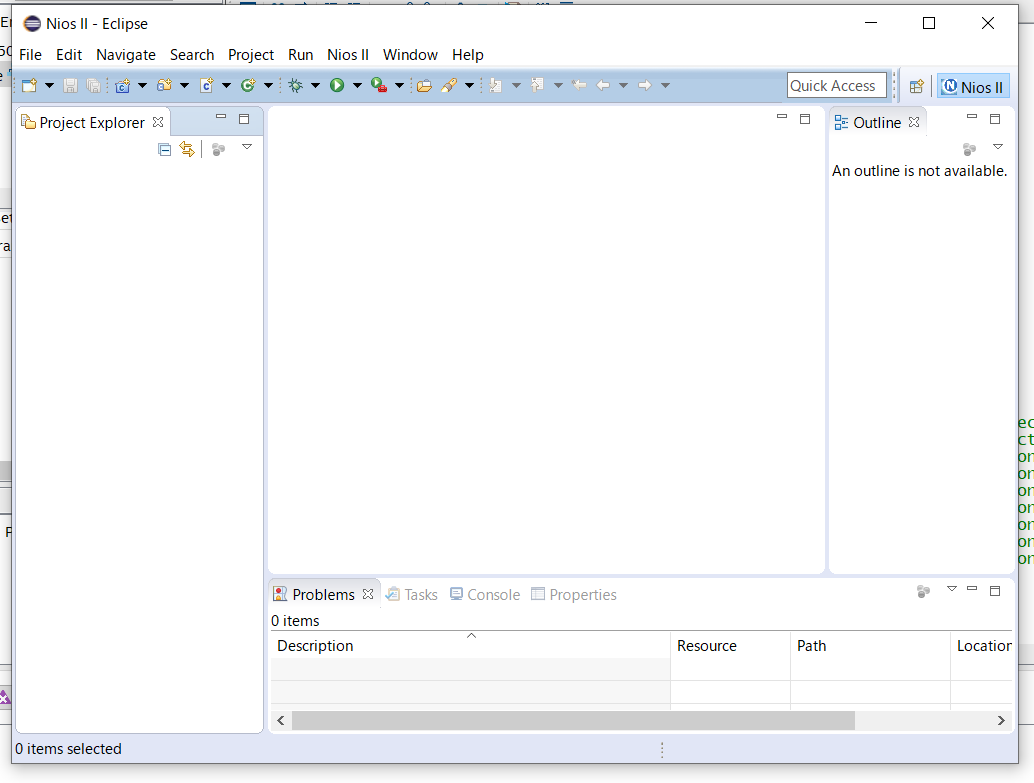
Task: Open the Outline View Menu
Action: point(998,147)
